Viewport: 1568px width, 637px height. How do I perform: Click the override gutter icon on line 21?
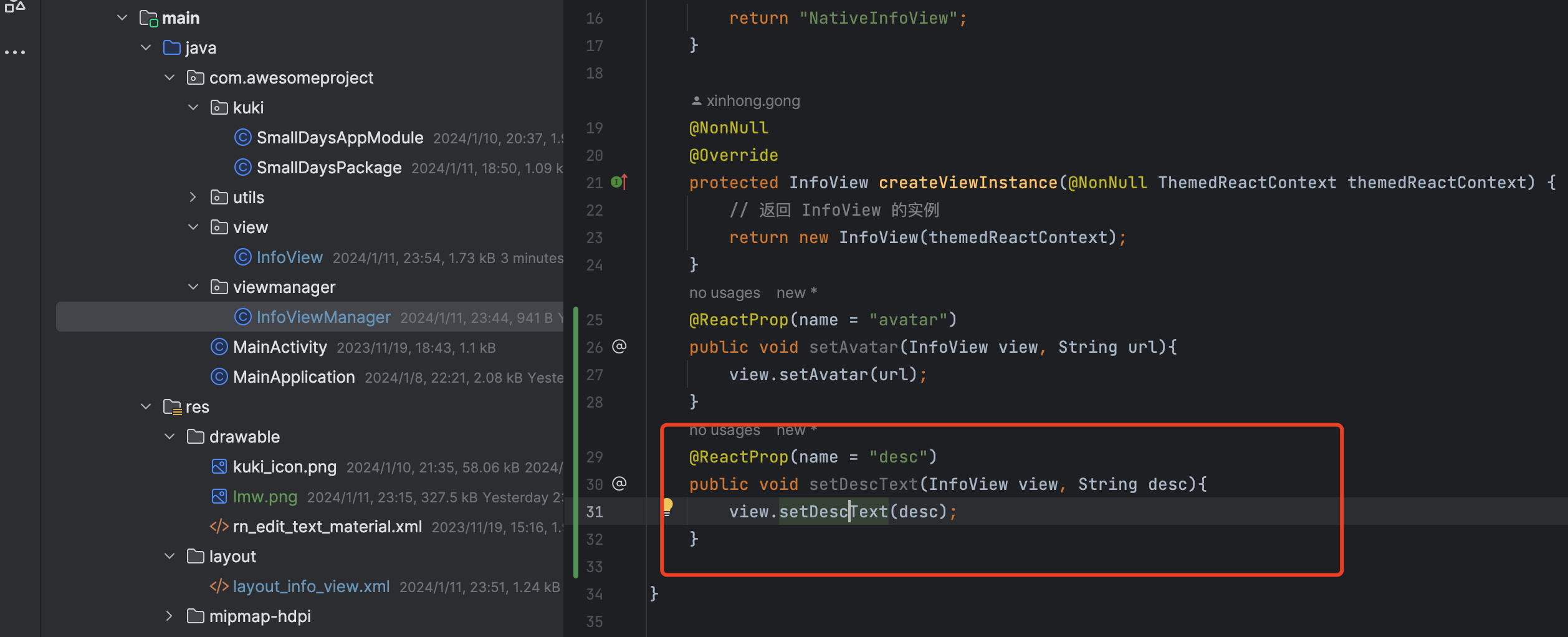pyautogui.click(x=619, y=182)
